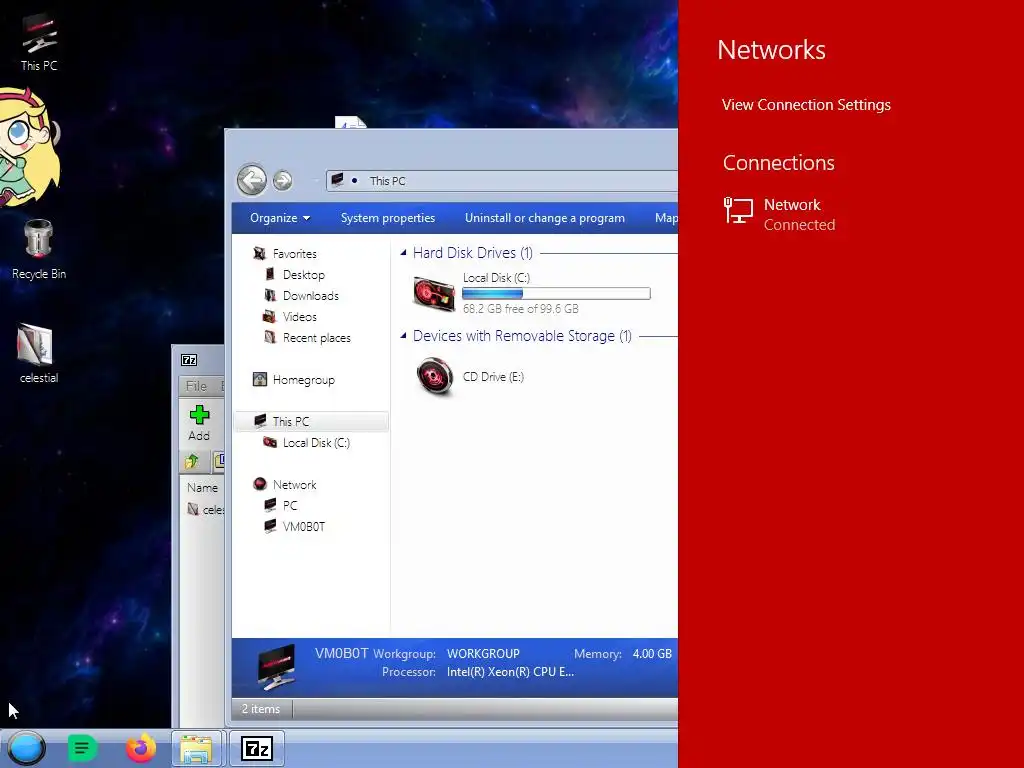The image size is (1024, 768).
Task: Click the Networks panel heading
Action: [x=771, y=50]
